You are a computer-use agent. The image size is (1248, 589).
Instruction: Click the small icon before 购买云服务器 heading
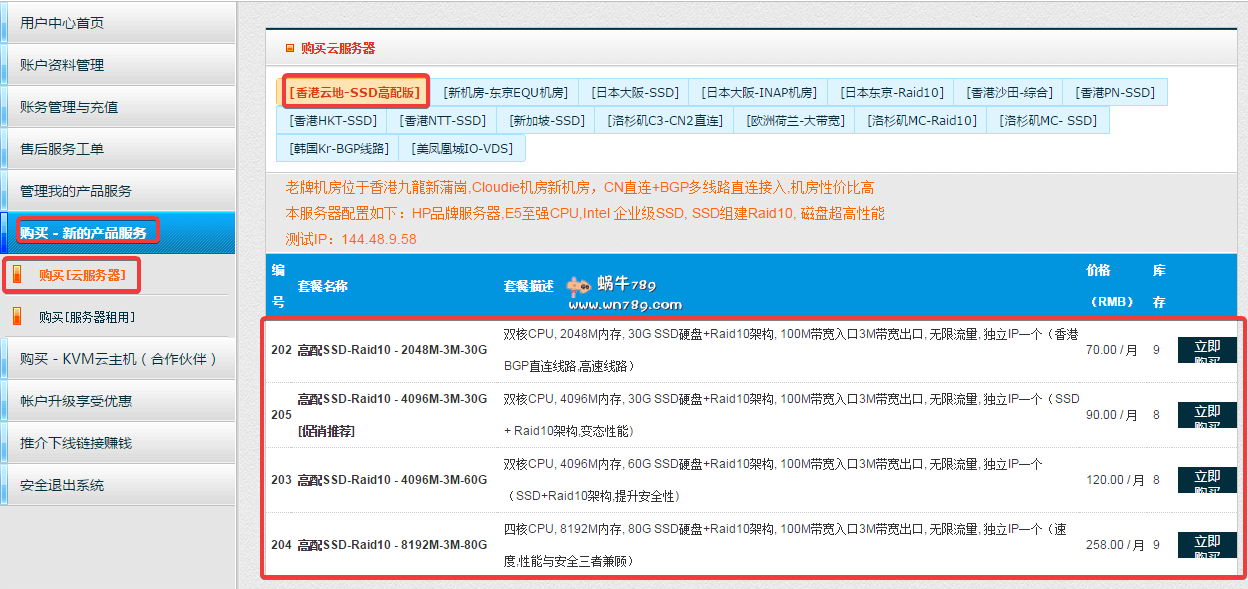290,47
